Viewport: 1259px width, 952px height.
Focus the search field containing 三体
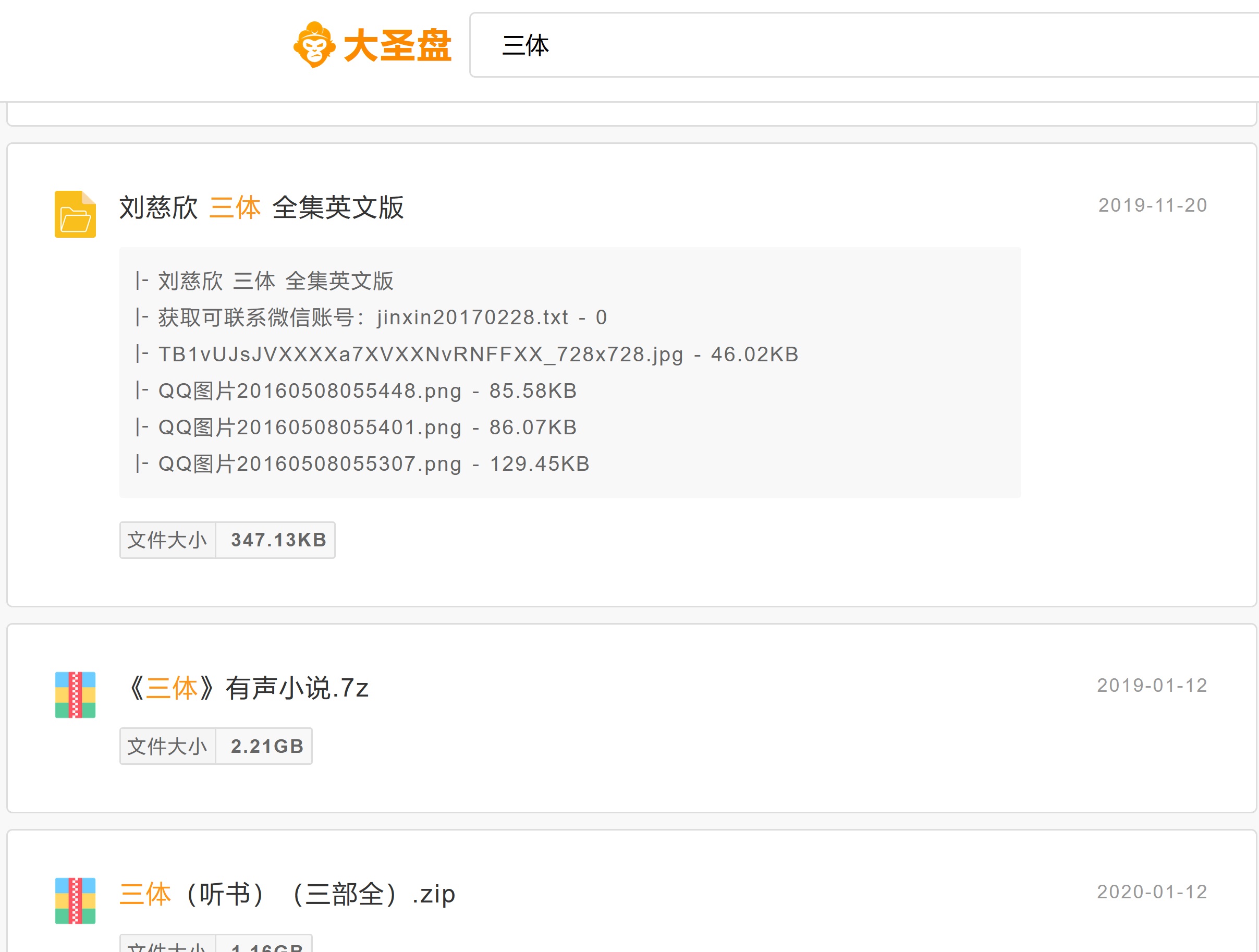click(864, 45)
